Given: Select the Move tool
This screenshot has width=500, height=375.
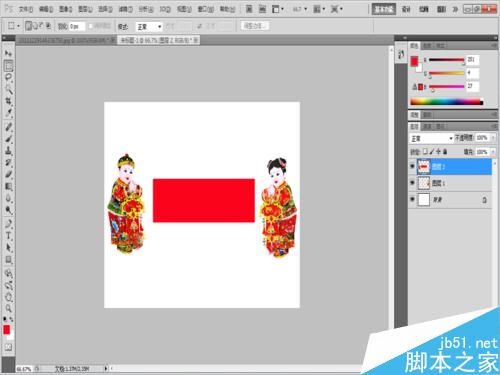Looking at the screenshot, I should click(8, 53).
